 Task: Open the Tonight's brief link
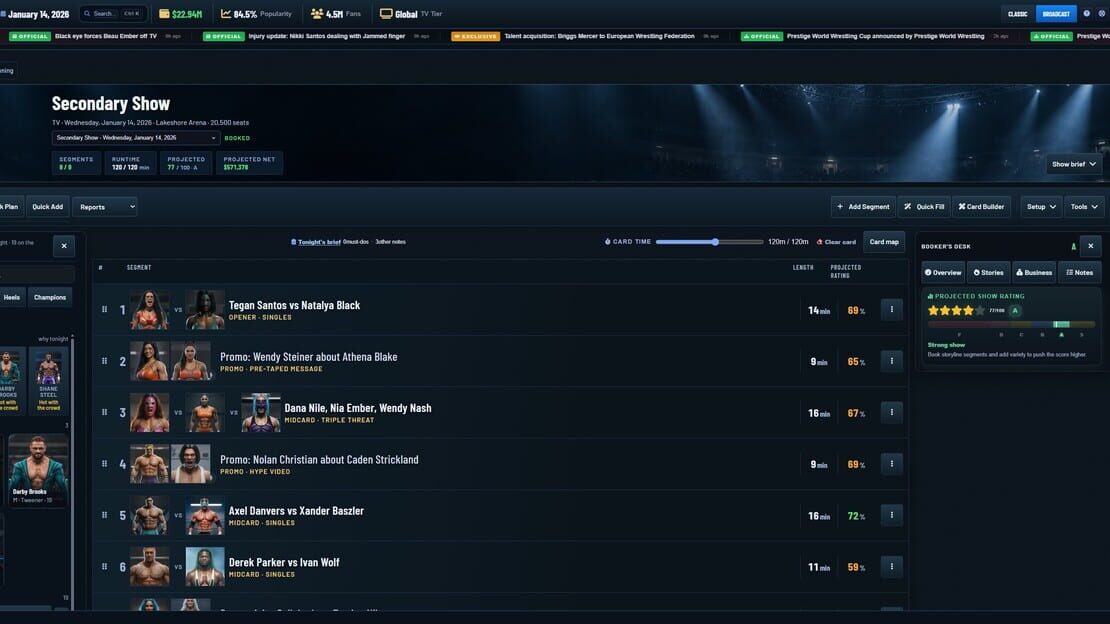pos(319,242)
